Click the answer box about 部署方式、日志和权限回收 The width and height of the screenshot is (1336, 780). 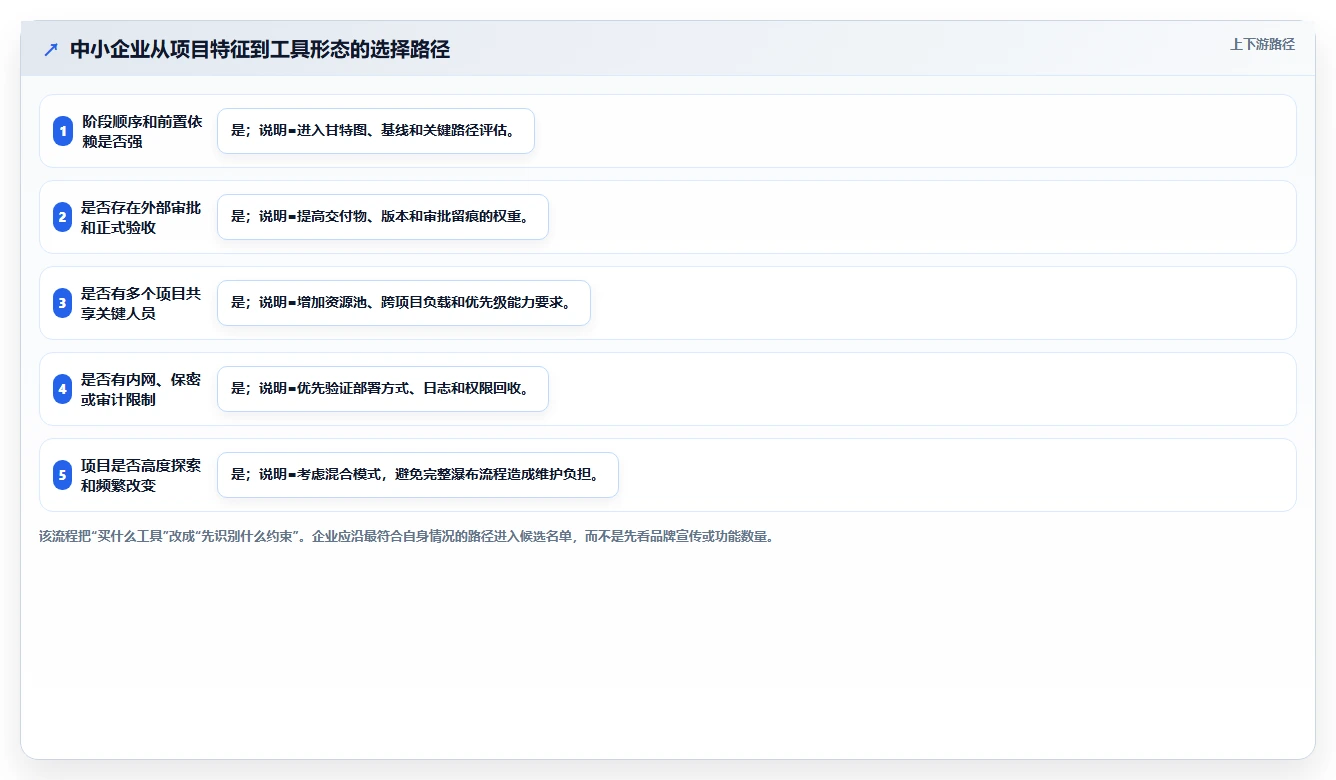[x=383, y=389]
